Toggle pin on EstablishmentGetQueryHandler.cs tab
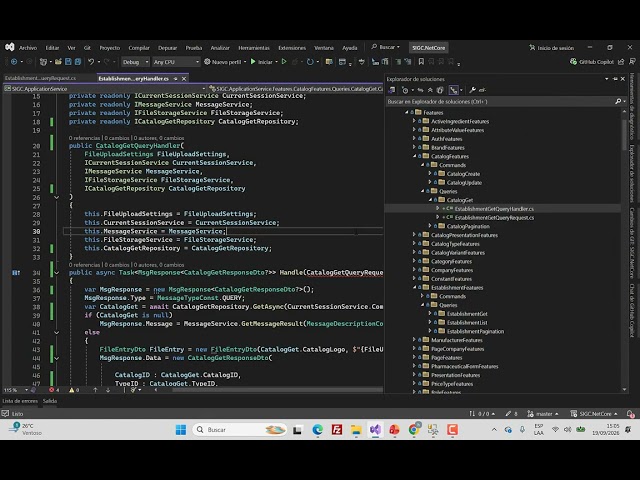This screenshot has width=640, height=480. tap(176, 78)
